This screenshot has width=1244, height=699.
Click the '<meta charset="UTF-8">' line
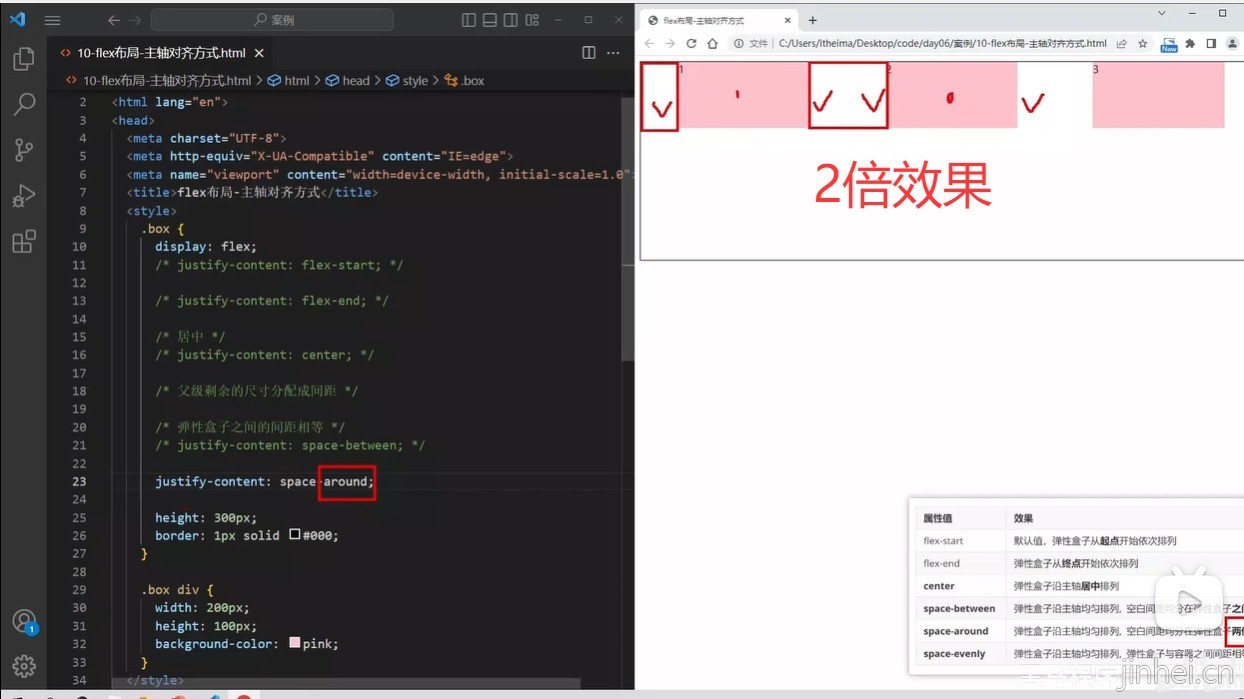[207, 138]
